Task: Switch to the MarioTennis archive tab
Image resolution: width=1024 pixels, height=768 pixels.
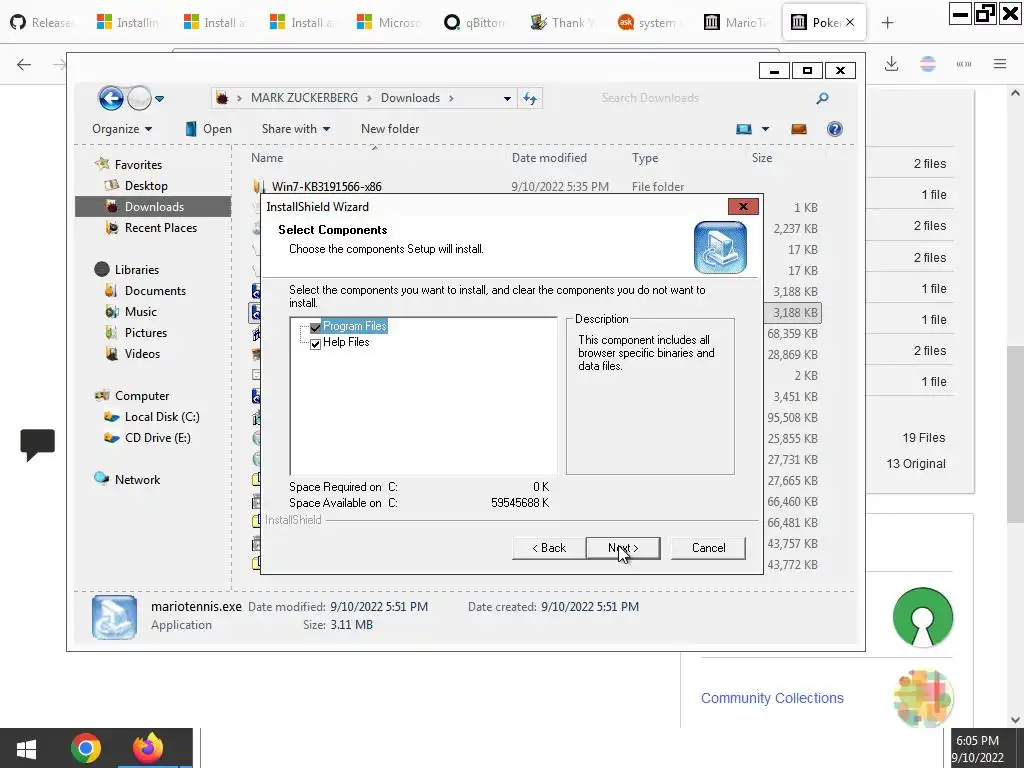Action: coord(736,23)
